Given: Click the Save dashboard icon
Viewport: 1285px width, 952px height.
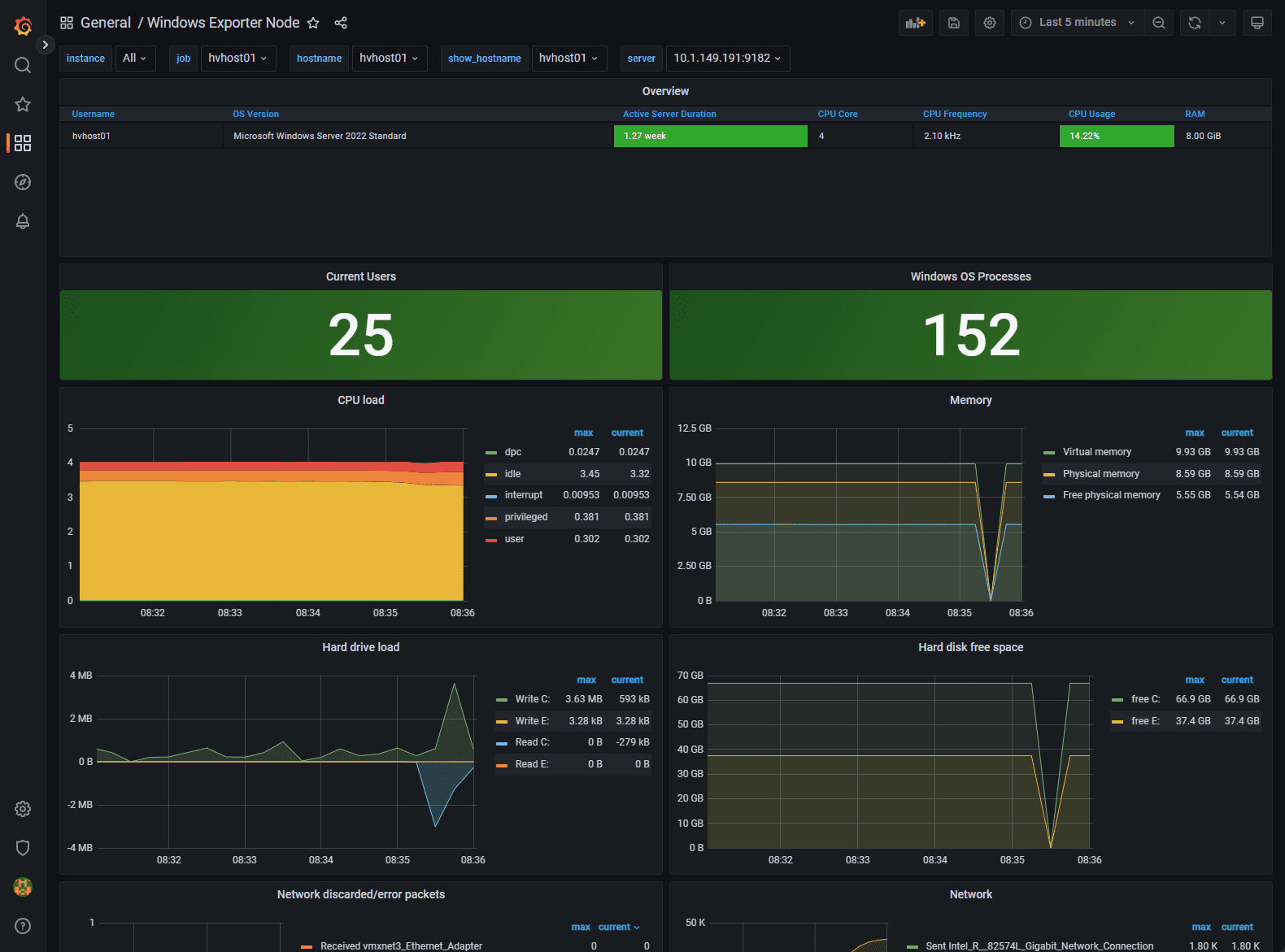Looking at the screenshot, I should pyautogui.click(x=954, y=23).
